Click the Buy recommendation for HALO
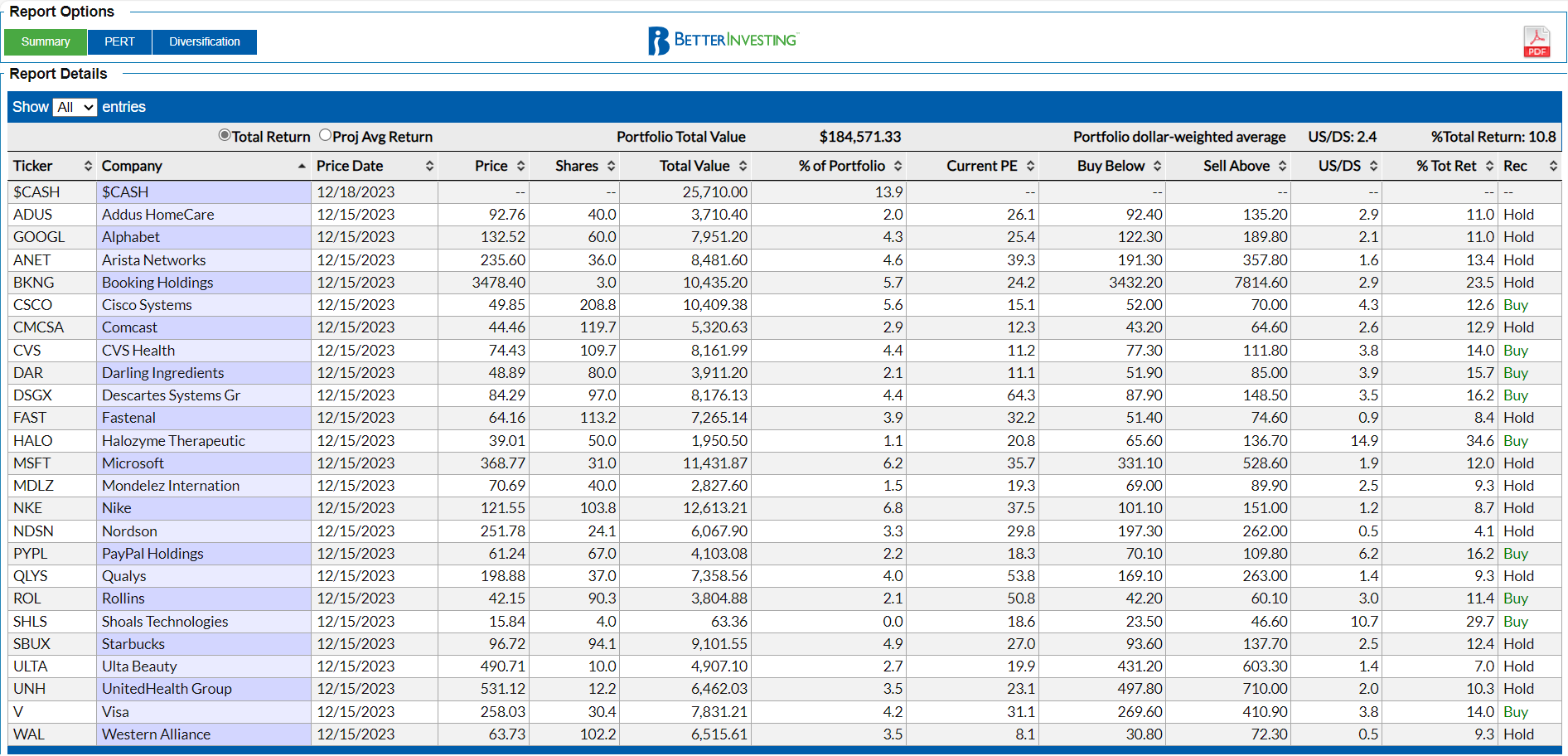Viewport: 1568px width, 756px height. point(1515,441)
